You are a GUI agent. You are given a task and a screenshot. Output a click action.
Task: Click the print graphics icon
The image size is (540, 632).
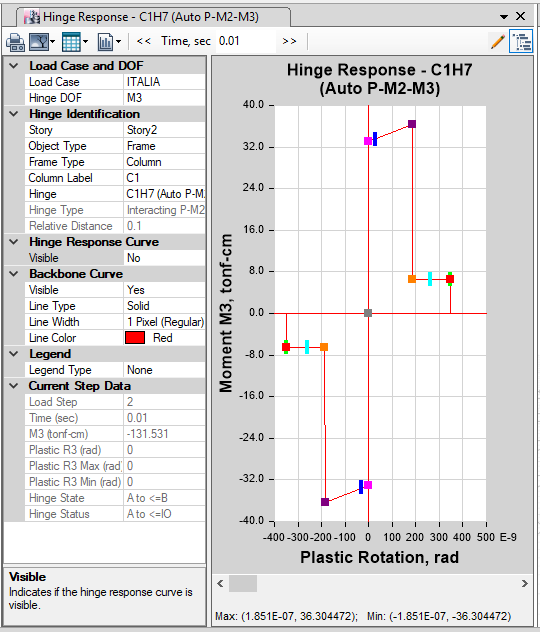(x=15, y=42)
